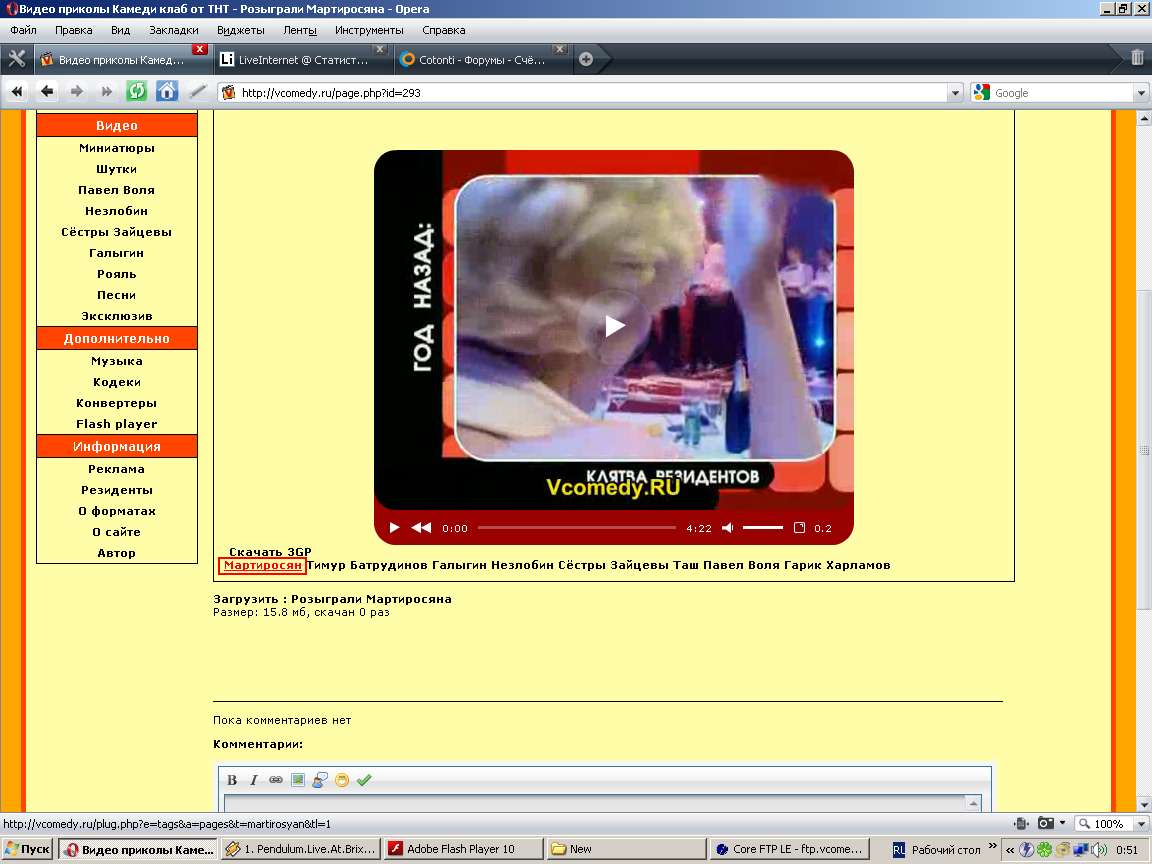
Task: Mute the video player sound
Action: [x=728, y=528]
